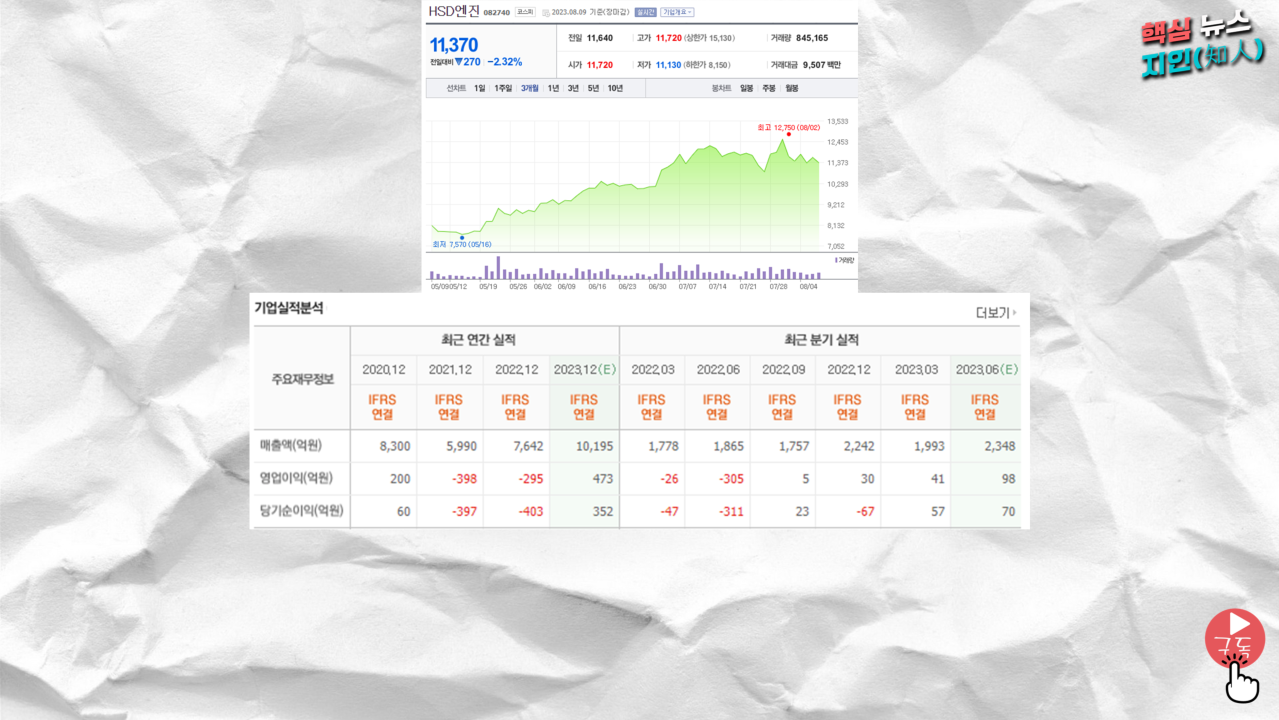
Task: Click the 352 net income cell
Action: [x=601, y=512]
